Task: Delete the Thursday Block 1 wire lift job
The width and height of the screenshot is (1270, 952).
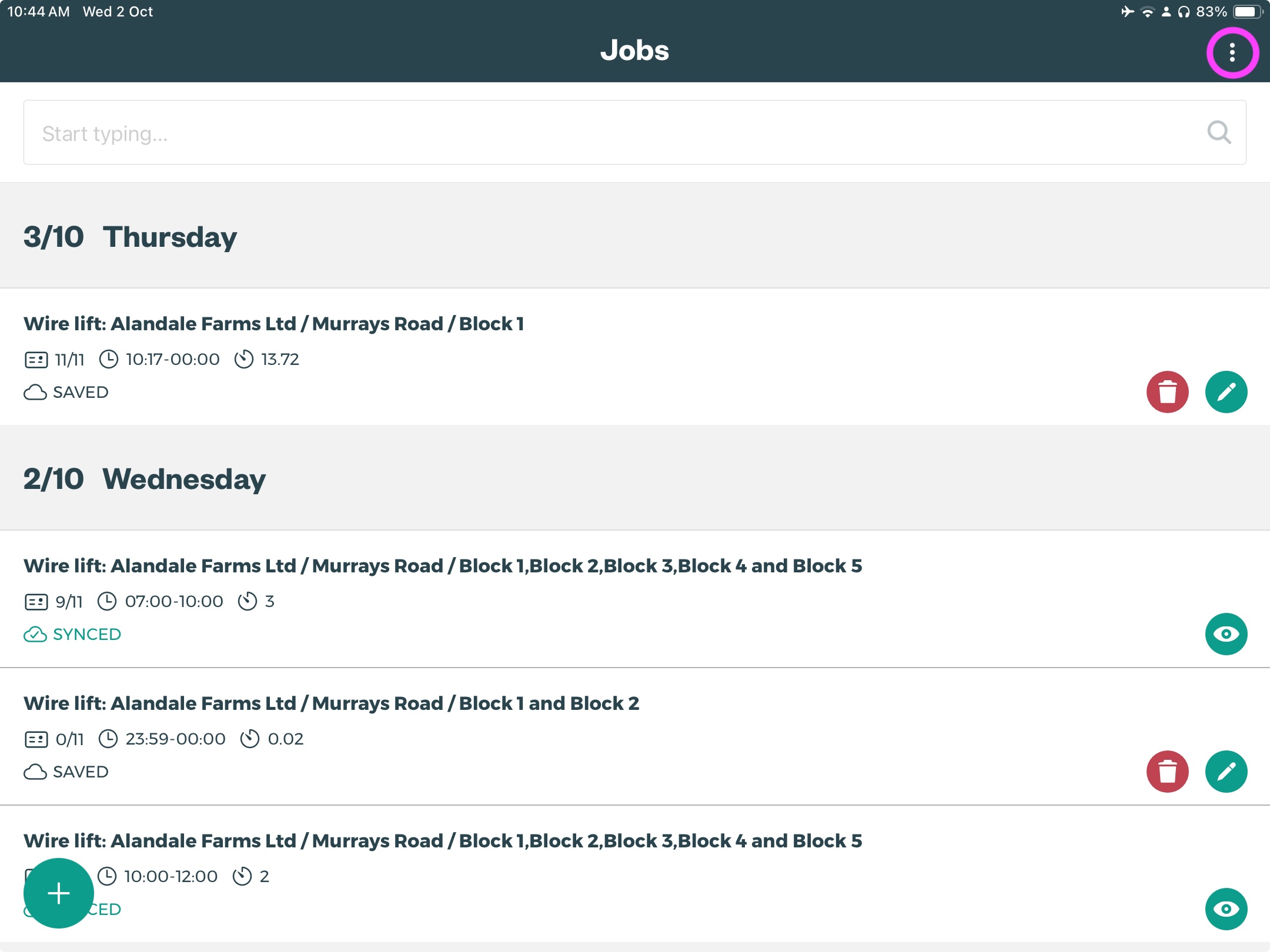Action: click(1167, 392)
